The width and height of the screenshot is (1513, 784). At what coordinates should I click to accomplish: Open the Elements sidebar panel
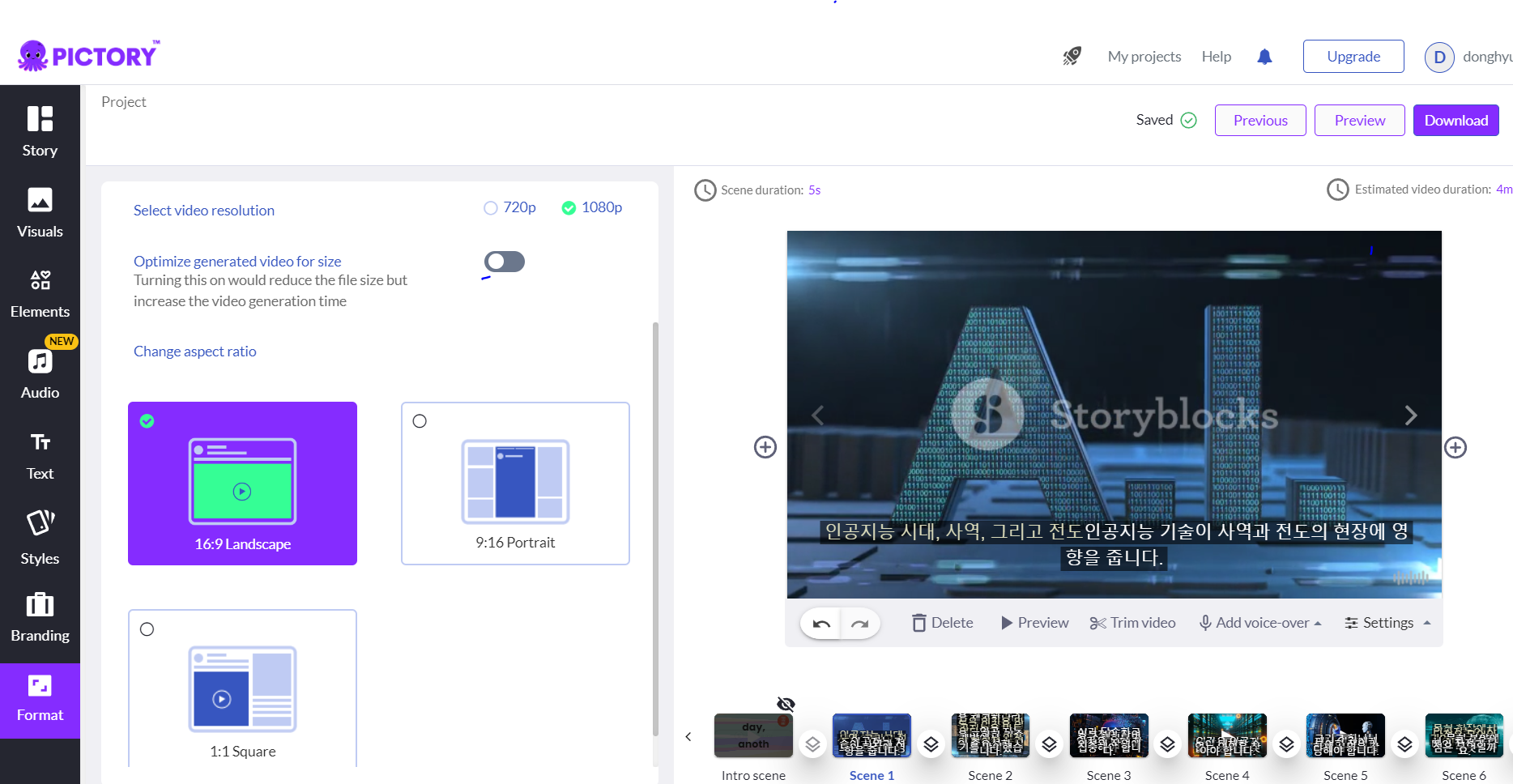coord(40,294)
